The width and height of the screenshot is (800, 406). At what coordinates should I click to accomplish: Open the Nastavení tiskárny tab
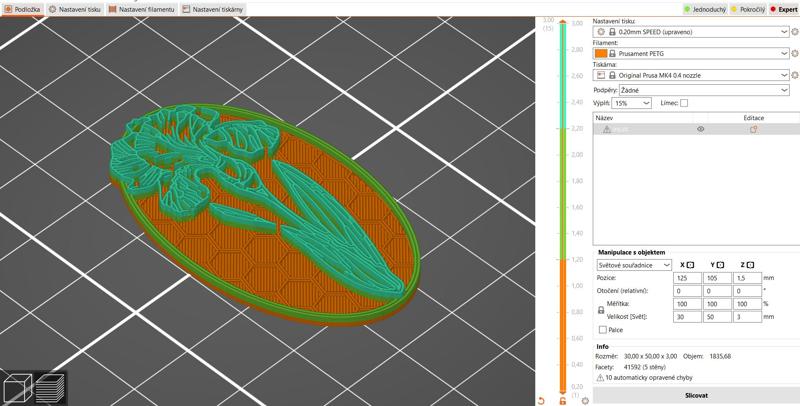pyautogui.click(x=213, y=9)
